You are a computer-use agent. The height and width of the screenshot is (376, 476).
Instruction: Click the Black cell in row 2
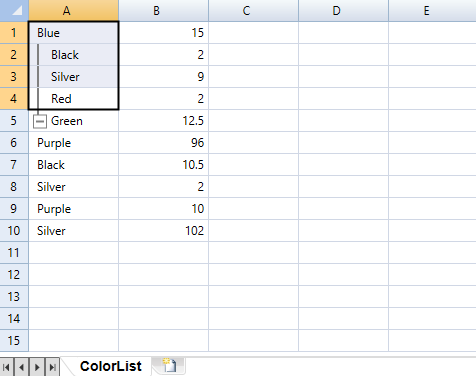point(73,55)
